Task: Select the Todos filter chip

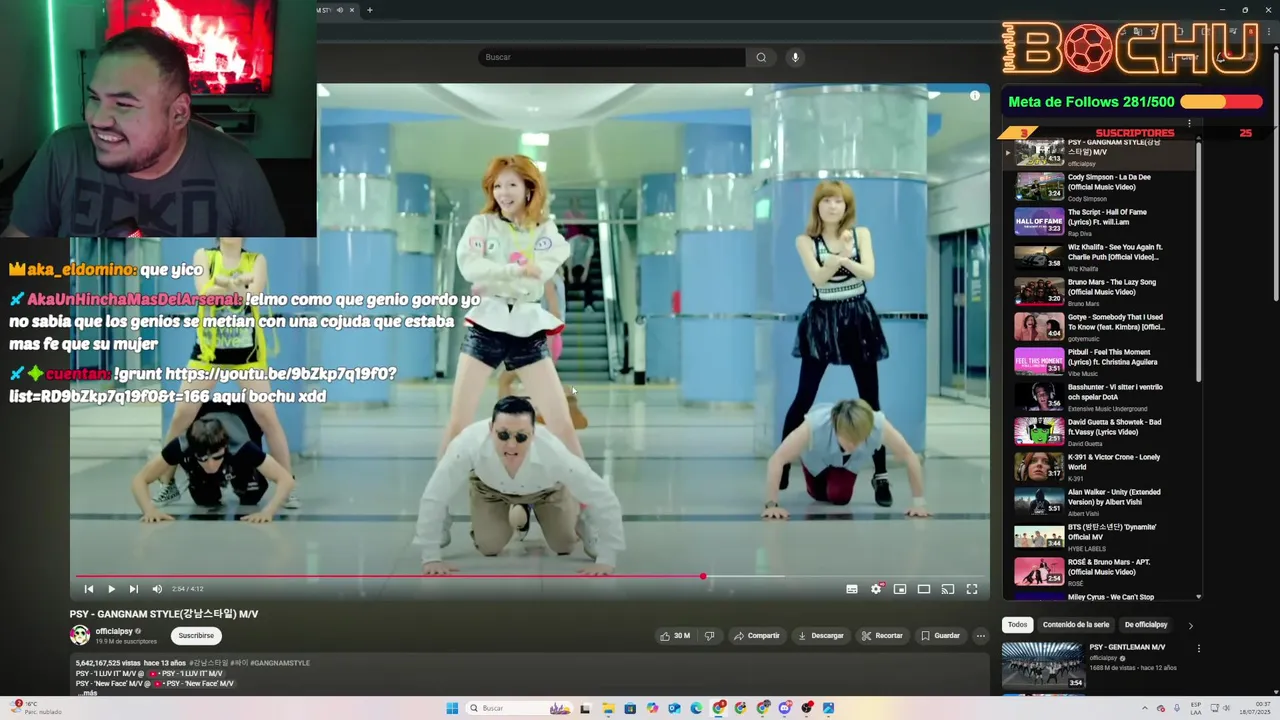Action: tap(1017, 625)
